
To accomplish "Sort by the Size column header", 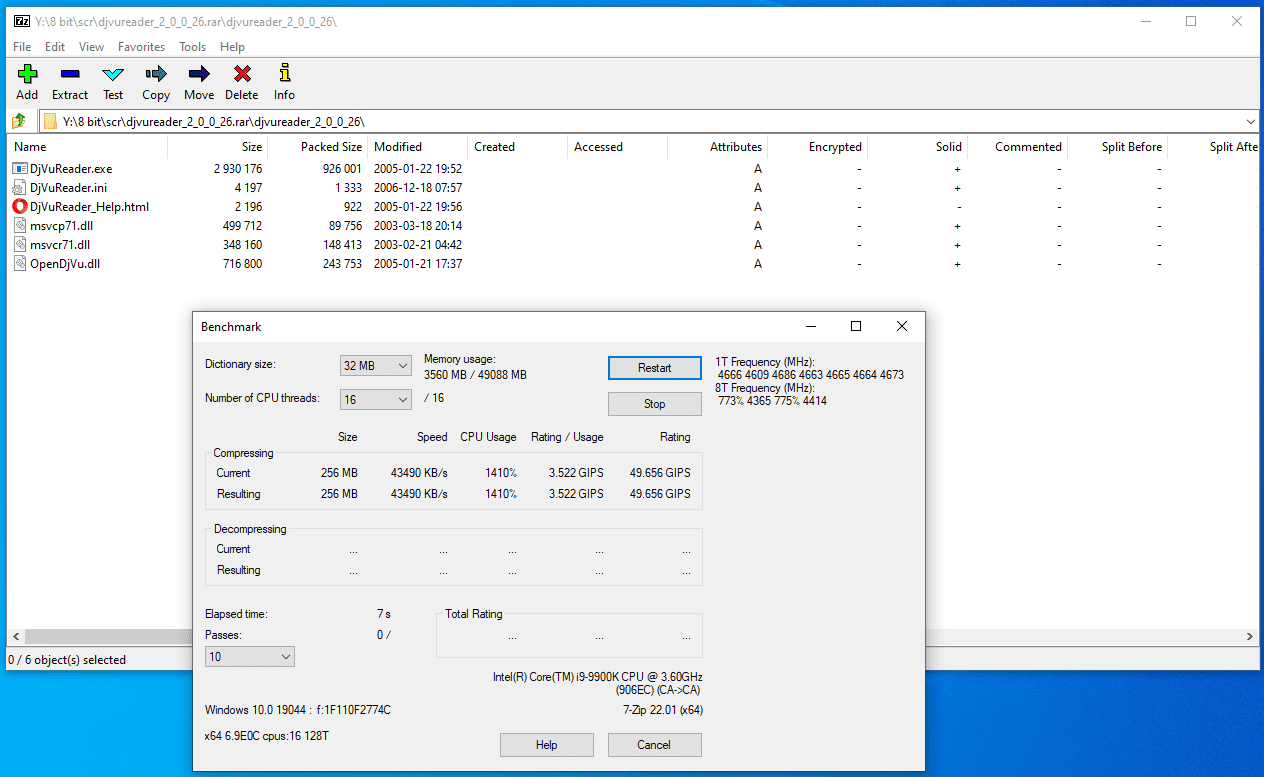I will (217, 147).
